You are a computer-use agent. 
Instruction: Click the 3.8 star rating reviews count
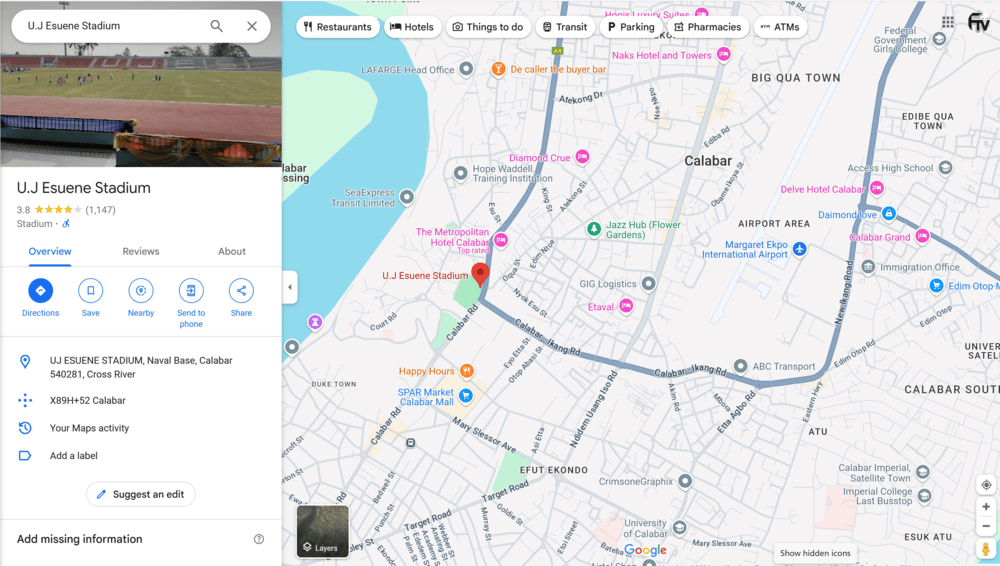(x=101, y=209)
